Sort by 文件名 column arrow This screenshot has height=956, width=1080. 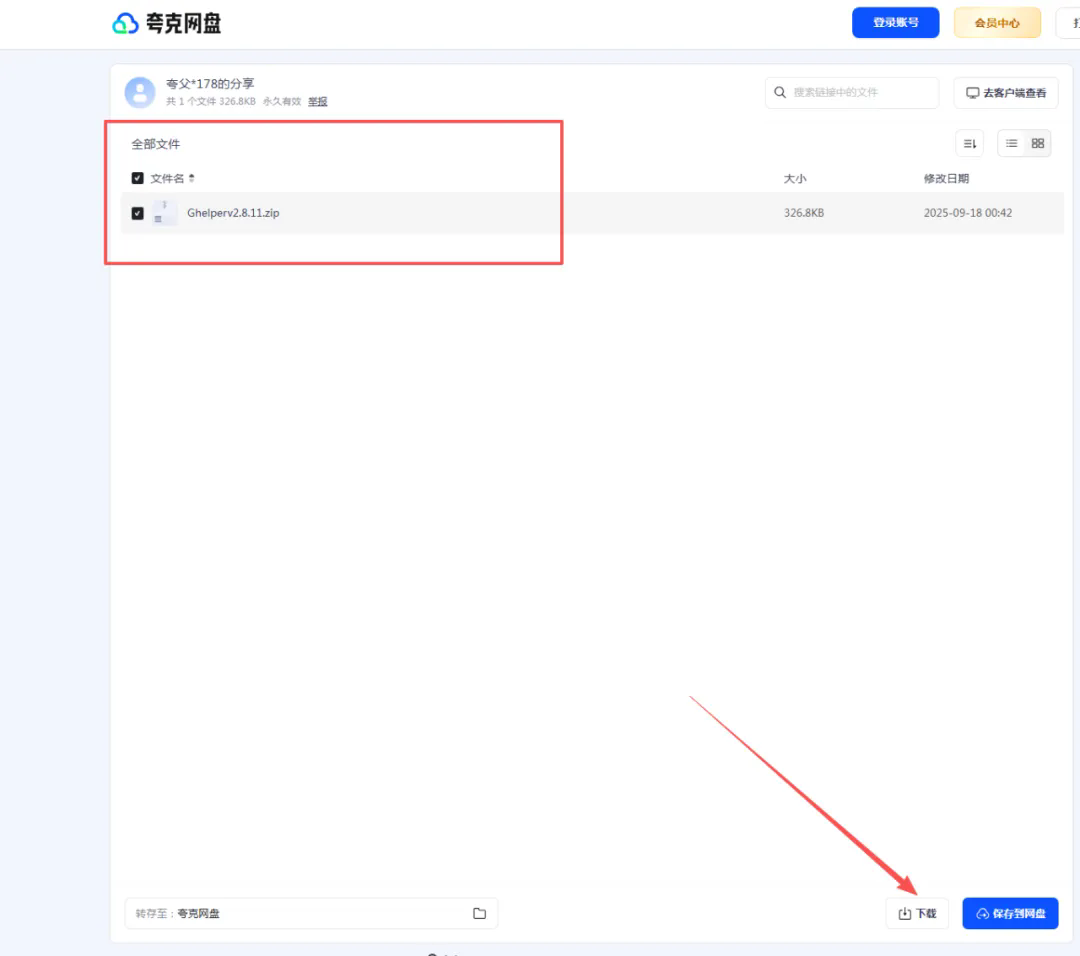click(x=191, y=178)
